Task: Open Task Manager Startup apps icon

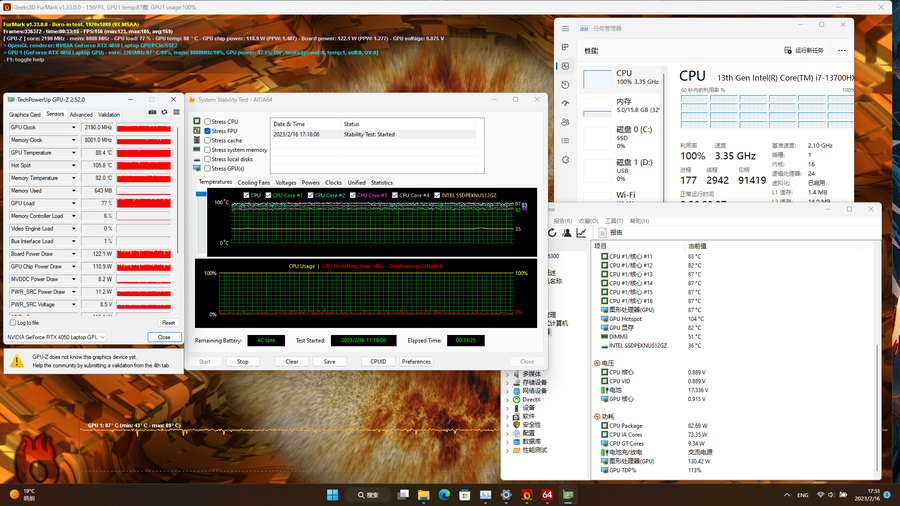Action: [565, 103]
